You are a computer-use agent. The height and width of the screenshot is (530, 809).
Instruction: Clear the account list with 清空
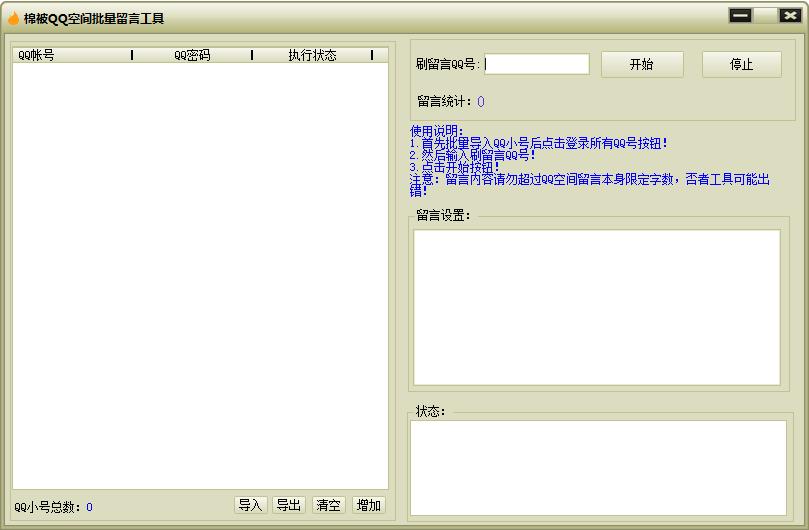[x=328, y=505]
